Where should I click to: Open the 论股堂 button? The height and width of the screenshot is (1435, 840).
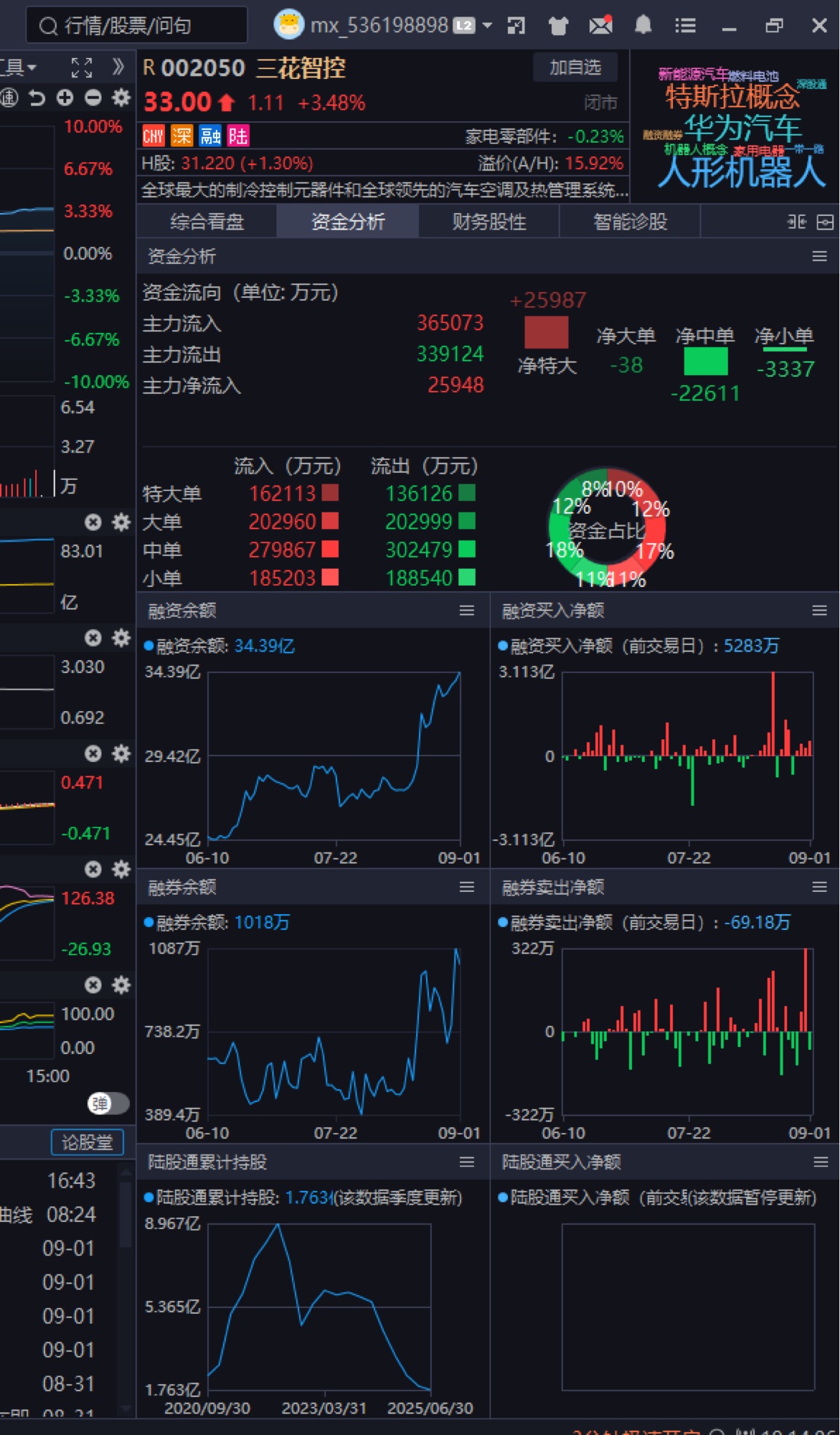pos(87,1142)
